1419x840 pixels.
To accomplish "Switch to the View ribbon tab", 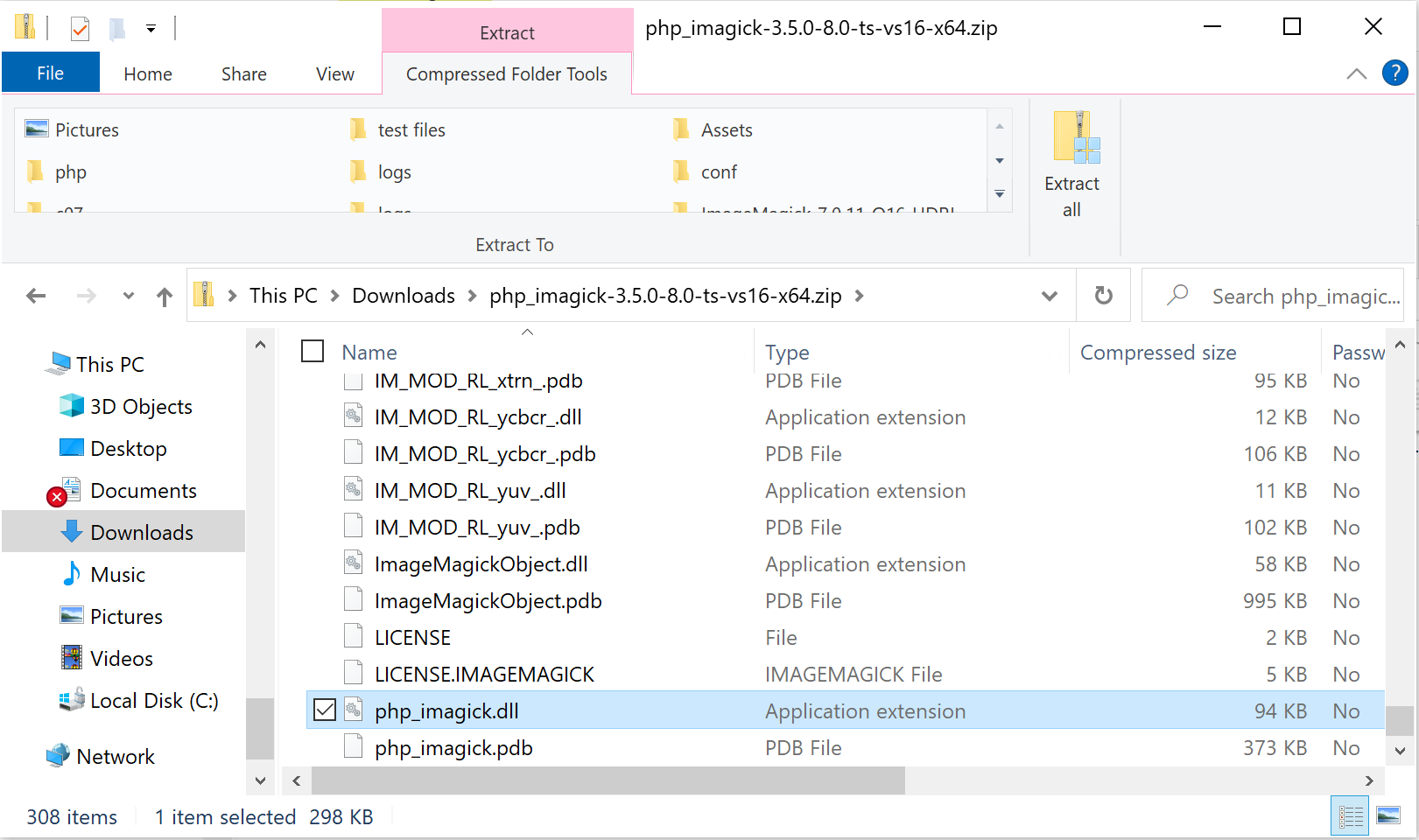I will [335, 74].
